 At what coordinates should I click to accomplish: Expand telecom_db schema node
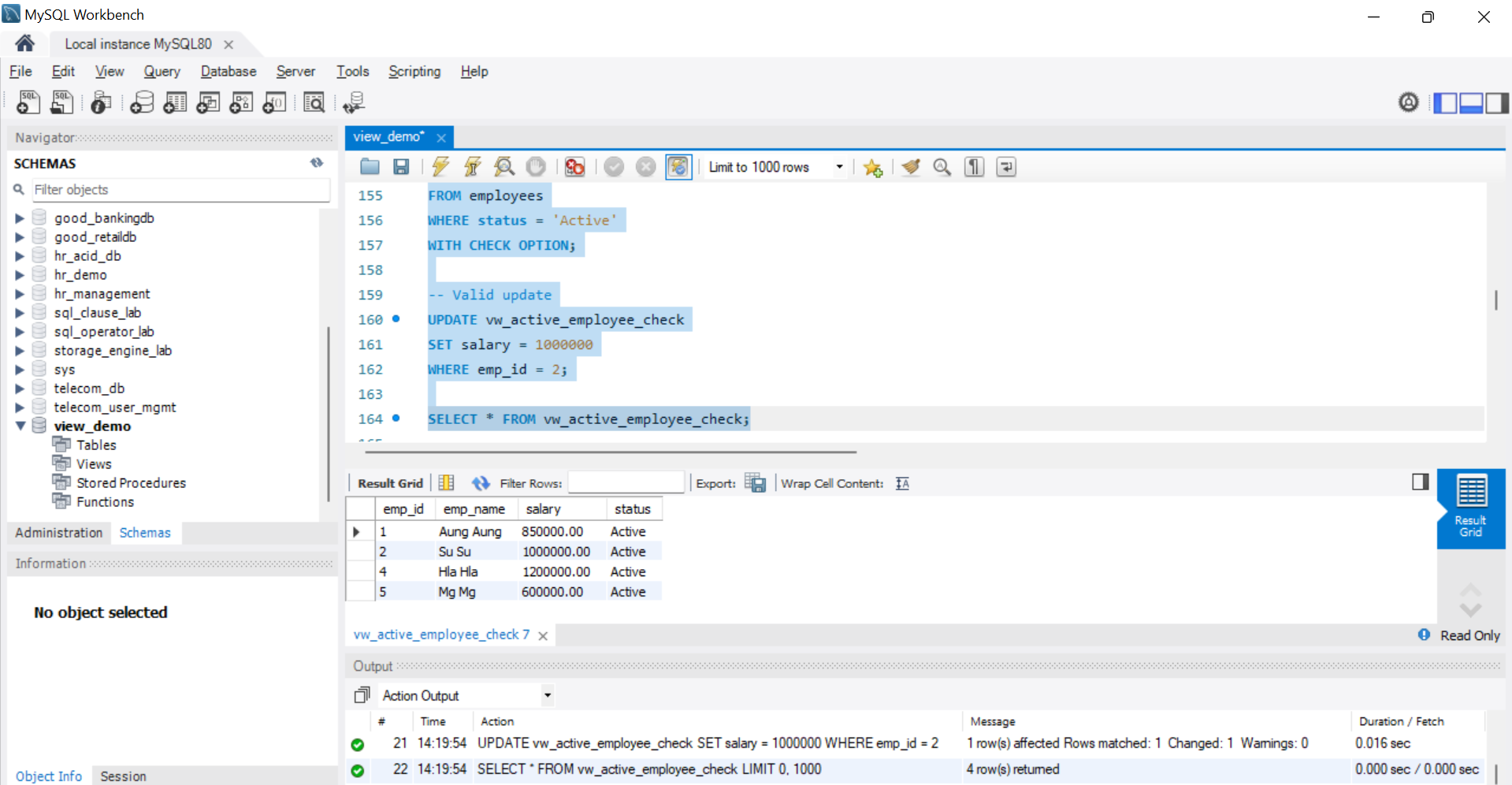coord(20,389)
